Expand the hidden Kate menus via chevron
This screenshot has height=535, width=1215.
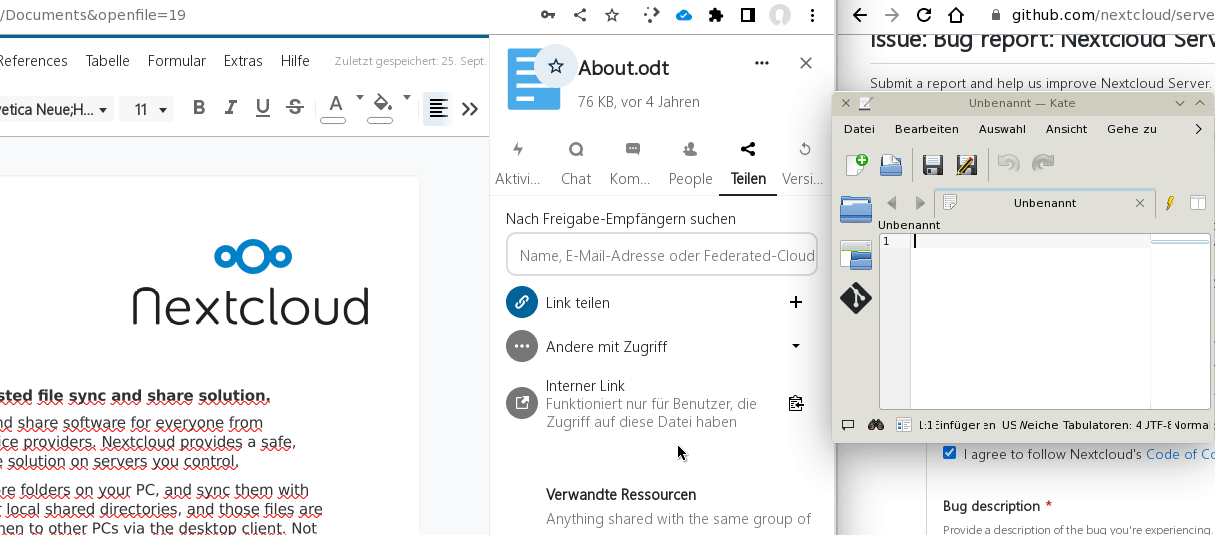(1198, 129)
